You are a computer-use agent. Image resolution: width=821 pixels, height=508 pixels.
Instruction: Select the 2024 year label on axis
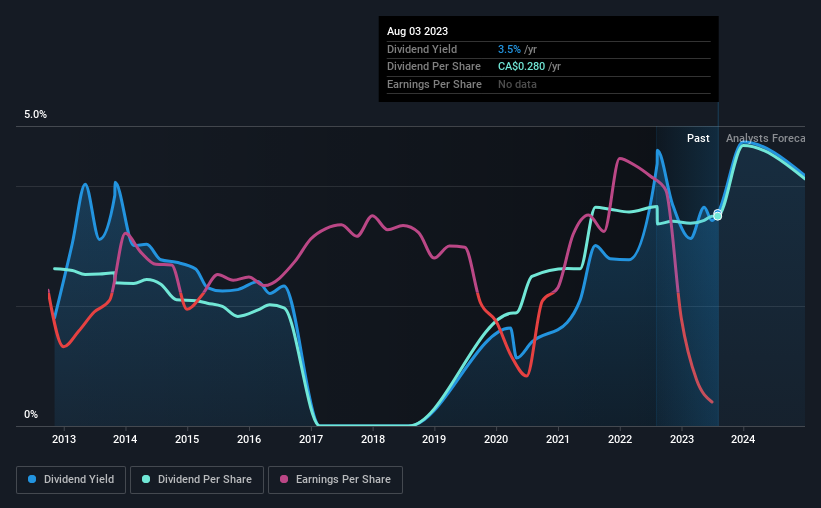click(743, 439)
